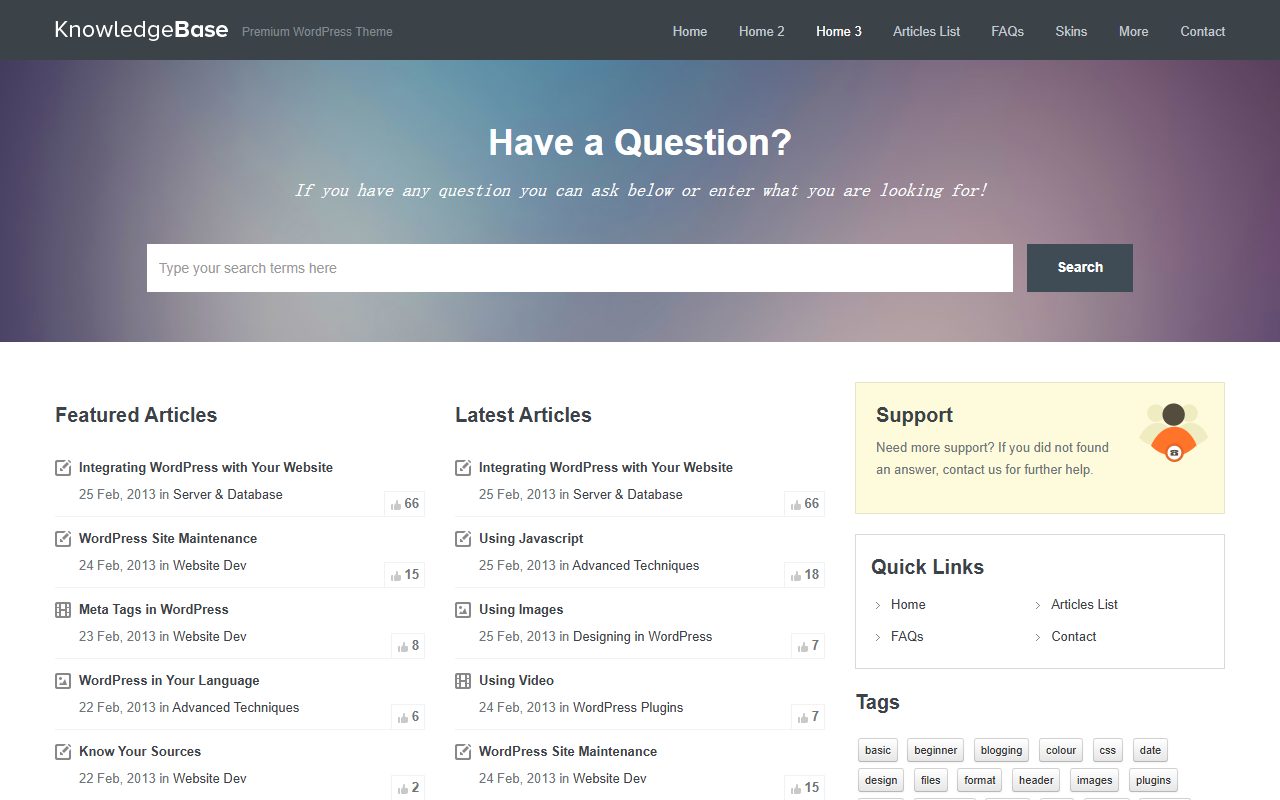Open the 'Using Javascript' article
The image size is (1280, 800).
click(531, 538)
